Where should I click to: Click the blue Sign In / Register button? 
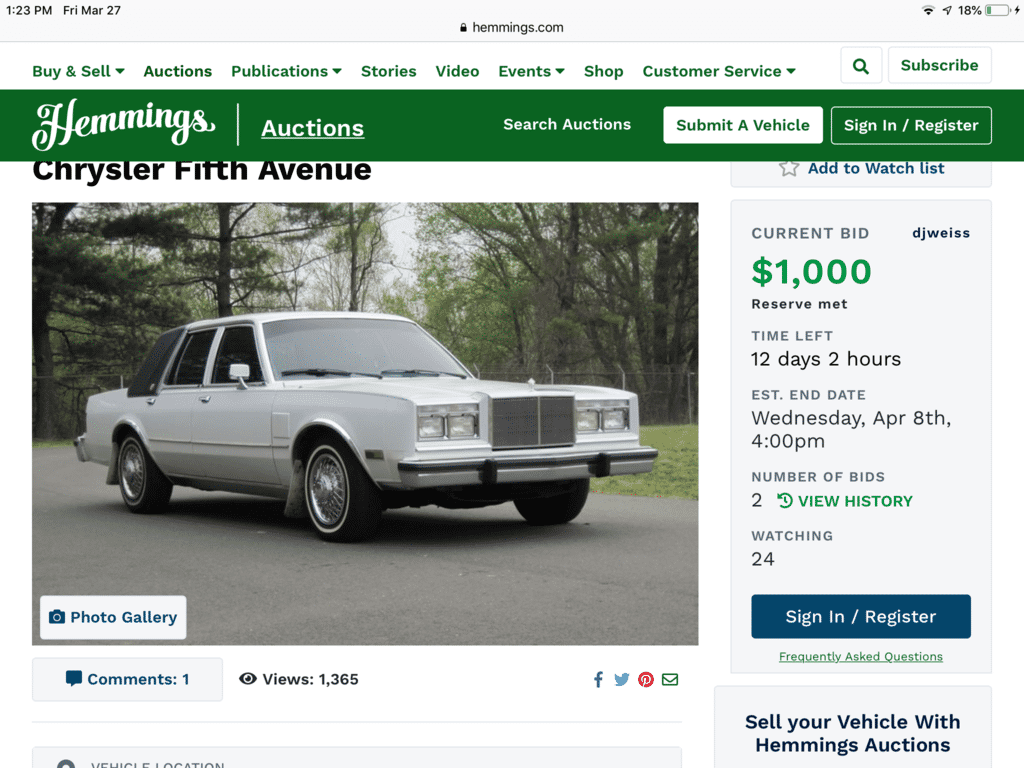pos(861,616)
